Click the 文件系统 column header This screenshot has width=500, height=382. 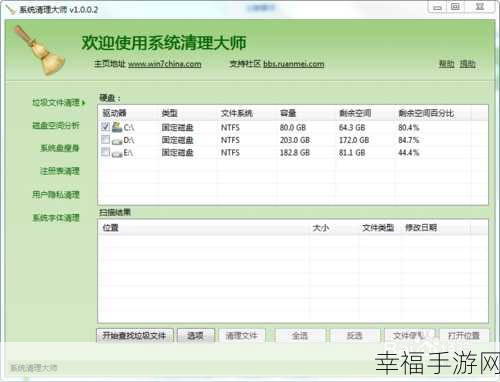click(x=237, y=113)
